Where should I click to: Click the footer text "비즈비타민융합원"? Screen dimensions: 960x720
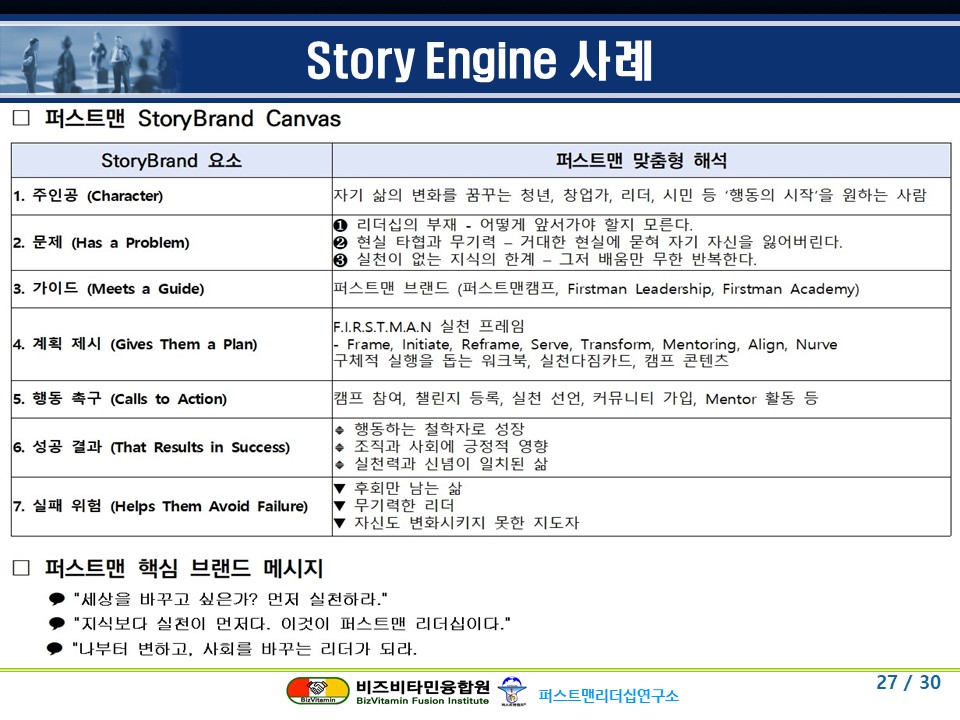[x=422, y=686]
